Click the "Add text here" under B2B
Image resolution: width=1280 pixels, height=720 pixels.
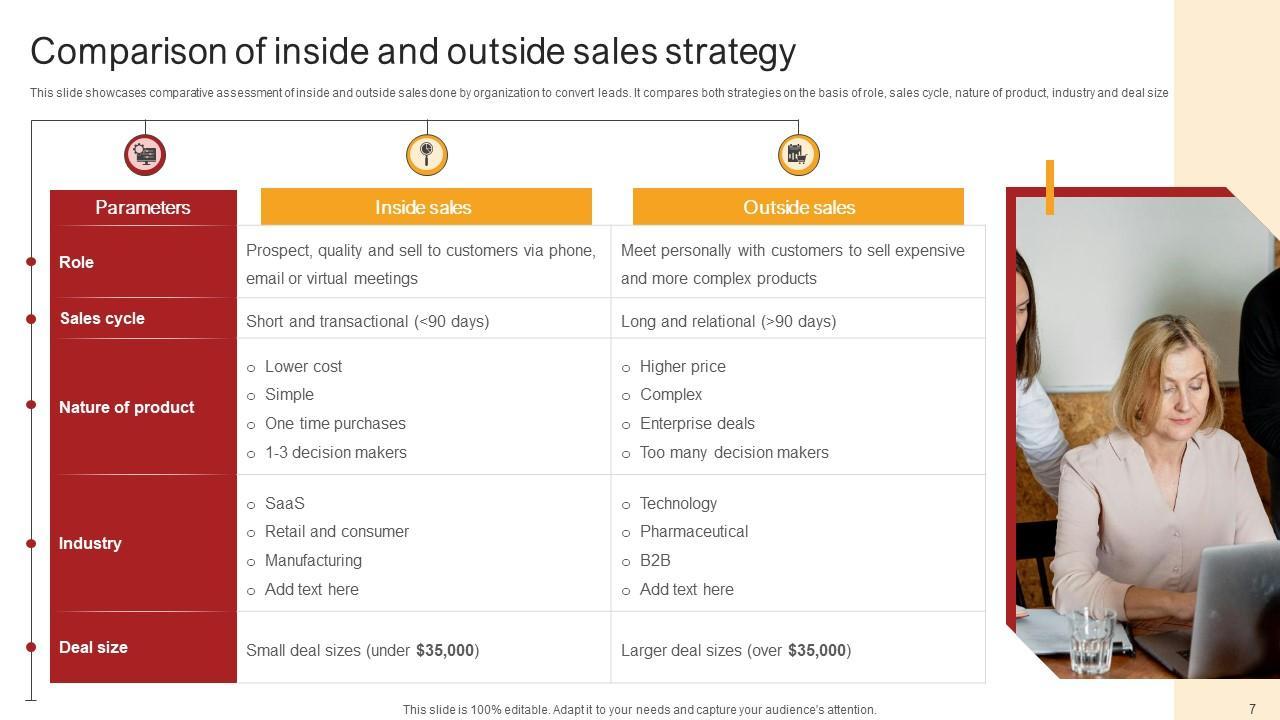pyautogui.click(x=687, y=590)
